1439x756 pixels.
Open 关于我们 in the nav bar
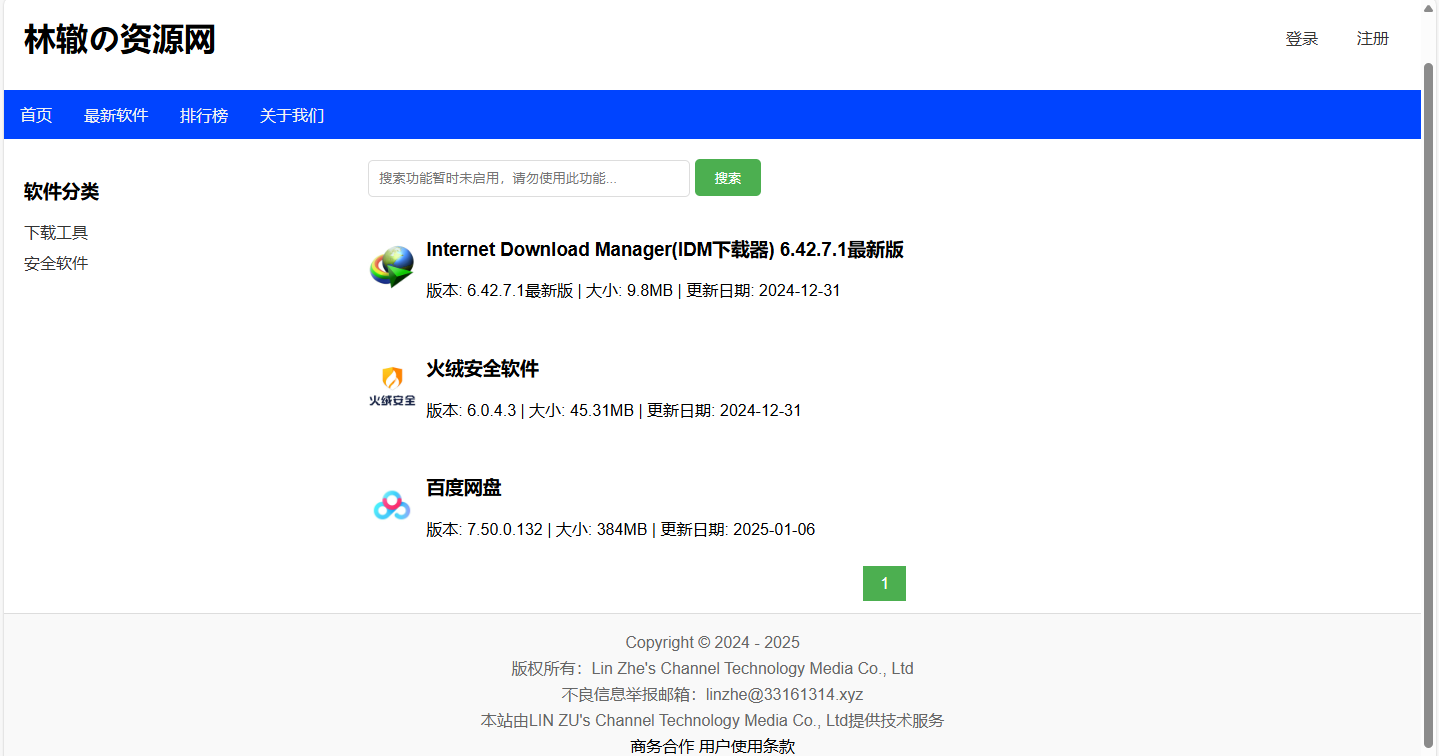pos(292,115)
